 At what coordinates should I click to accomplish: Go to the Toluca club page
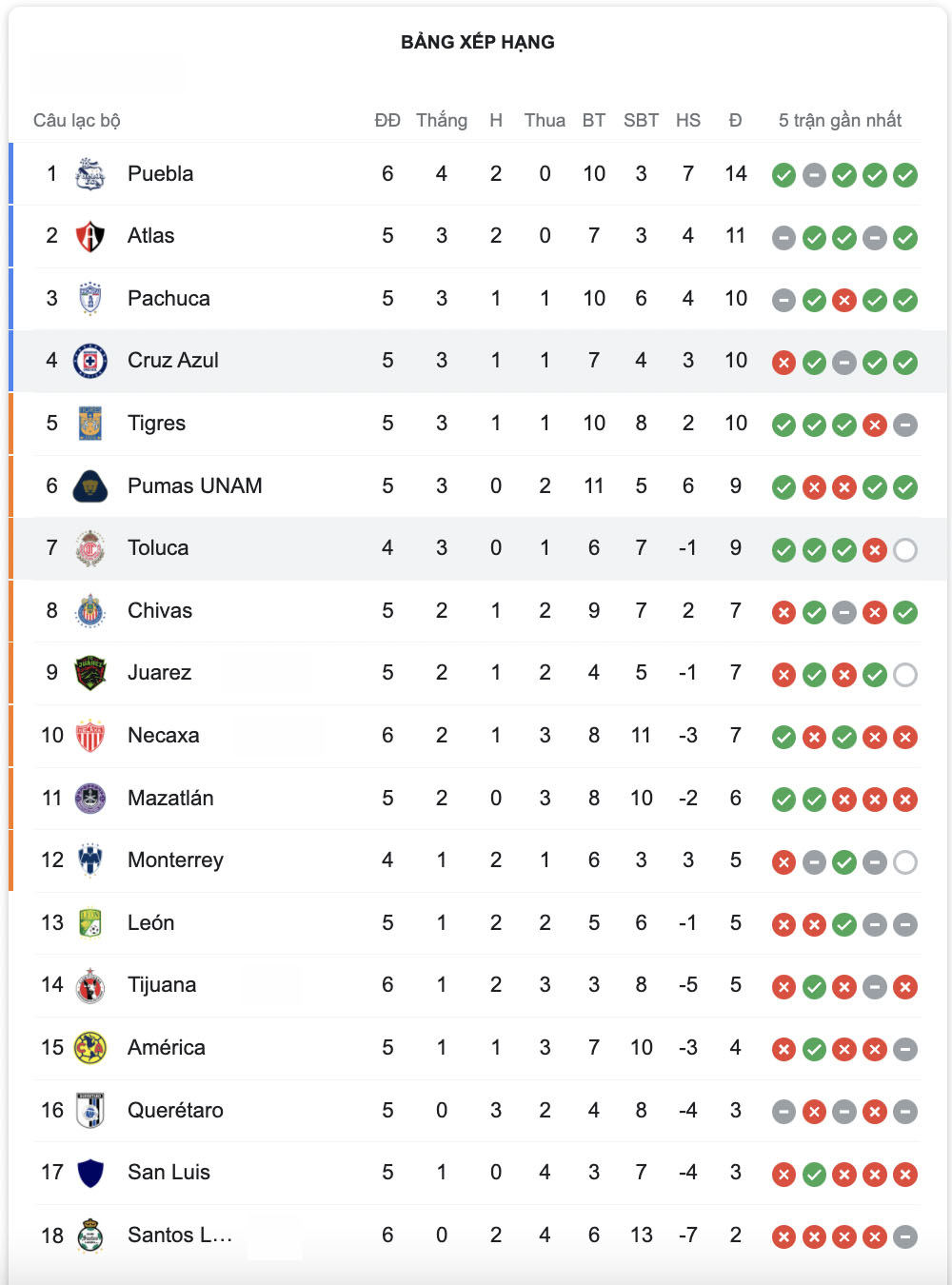pos(158,548)
